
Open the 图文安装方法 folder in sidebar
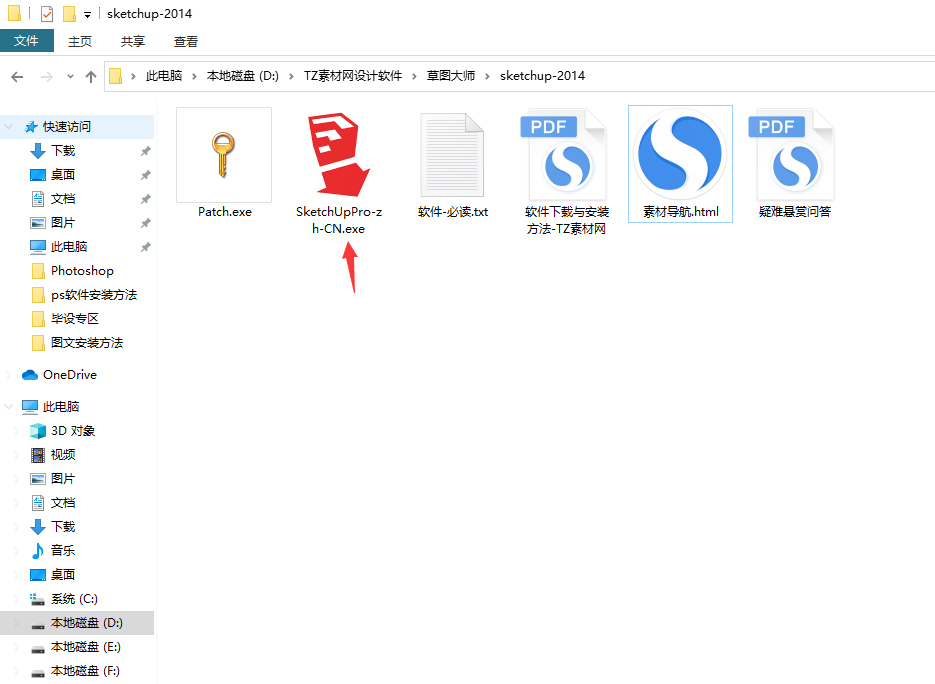[87, 342]
